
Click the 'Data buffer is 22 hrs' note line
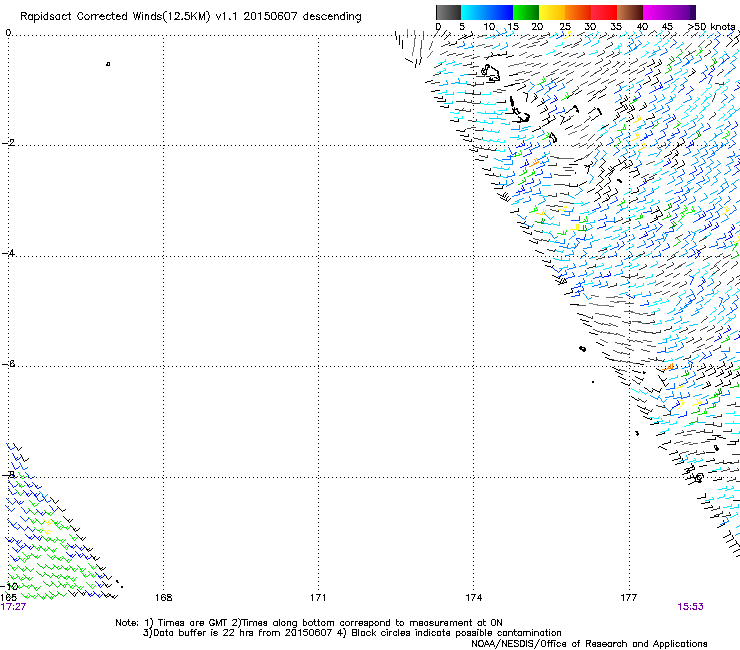(352, 633)
